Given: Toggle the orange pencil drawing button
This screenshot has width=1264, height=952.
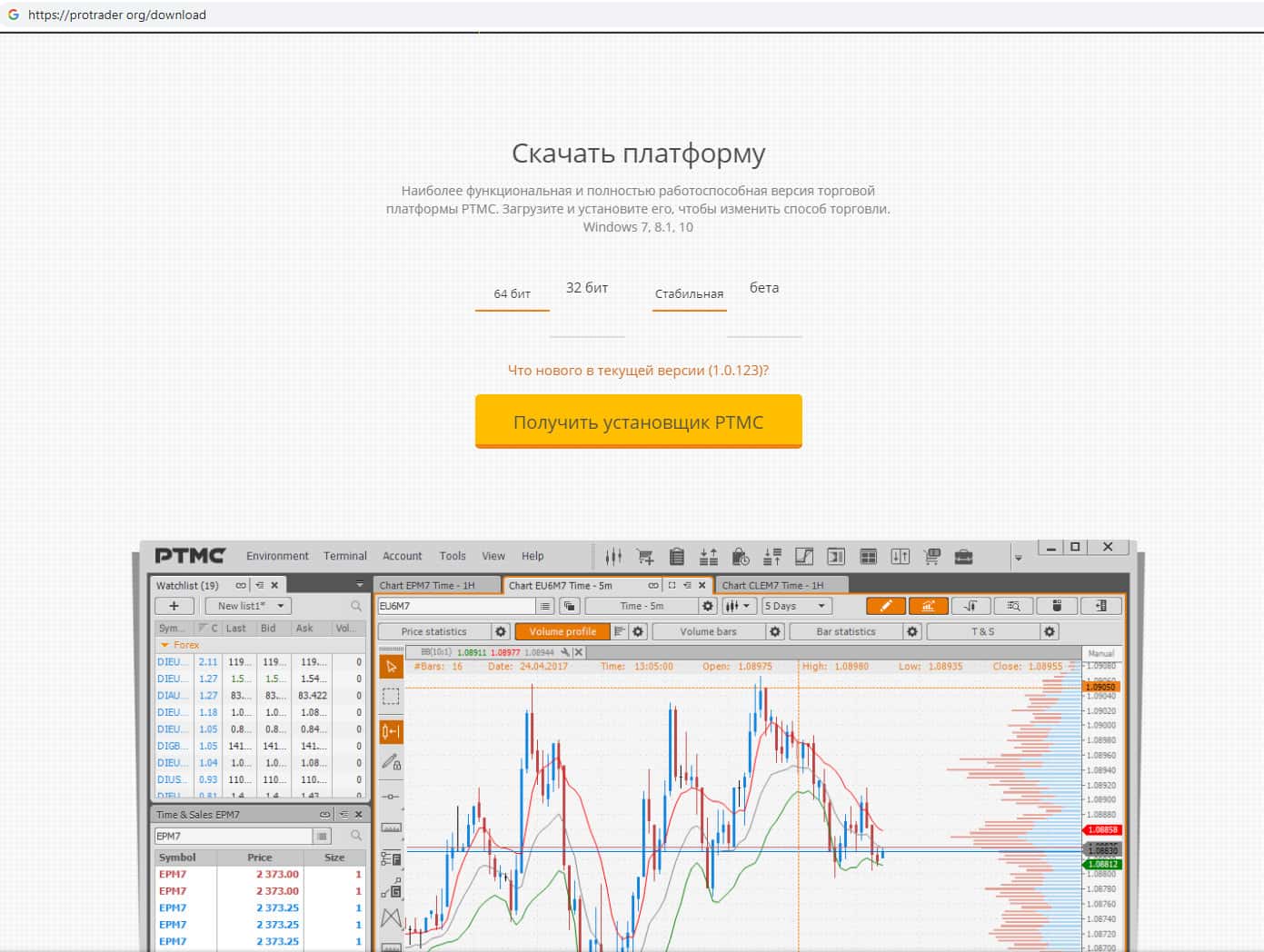Looking at the screenshot, I should click(x=886, y=606).
